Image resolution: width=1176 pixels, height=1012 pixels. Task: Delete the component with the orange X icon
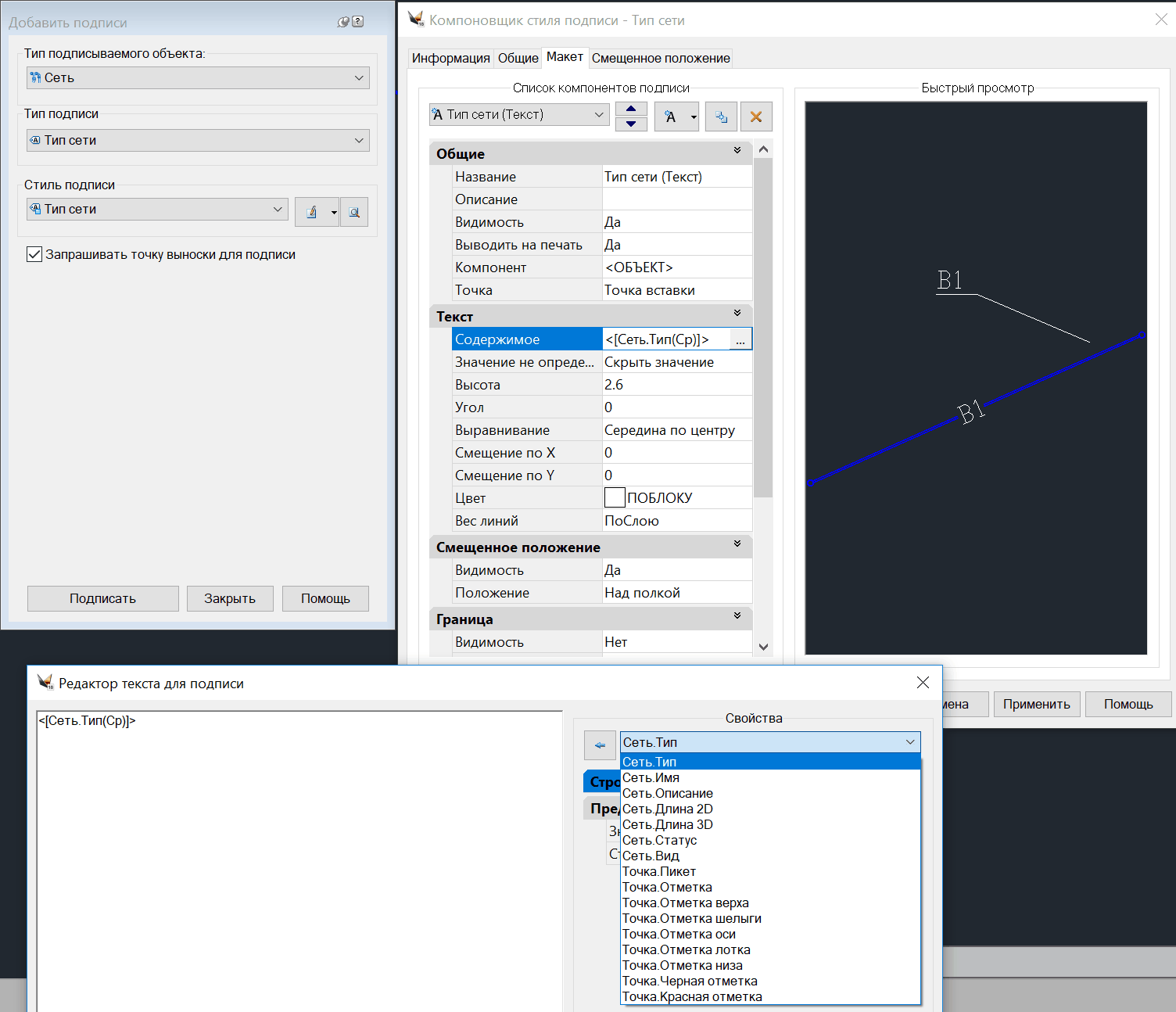[756, 117]
